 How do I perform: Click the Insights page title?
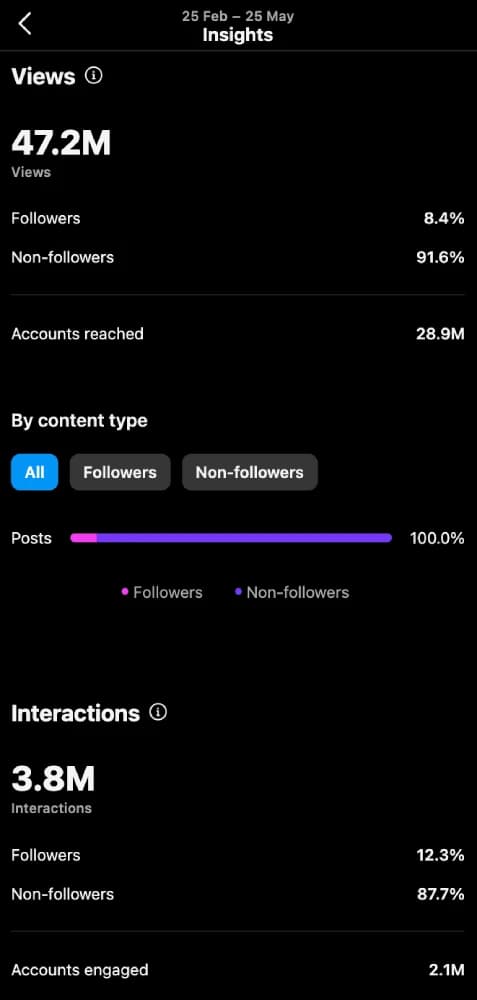[x=238, y=35]
